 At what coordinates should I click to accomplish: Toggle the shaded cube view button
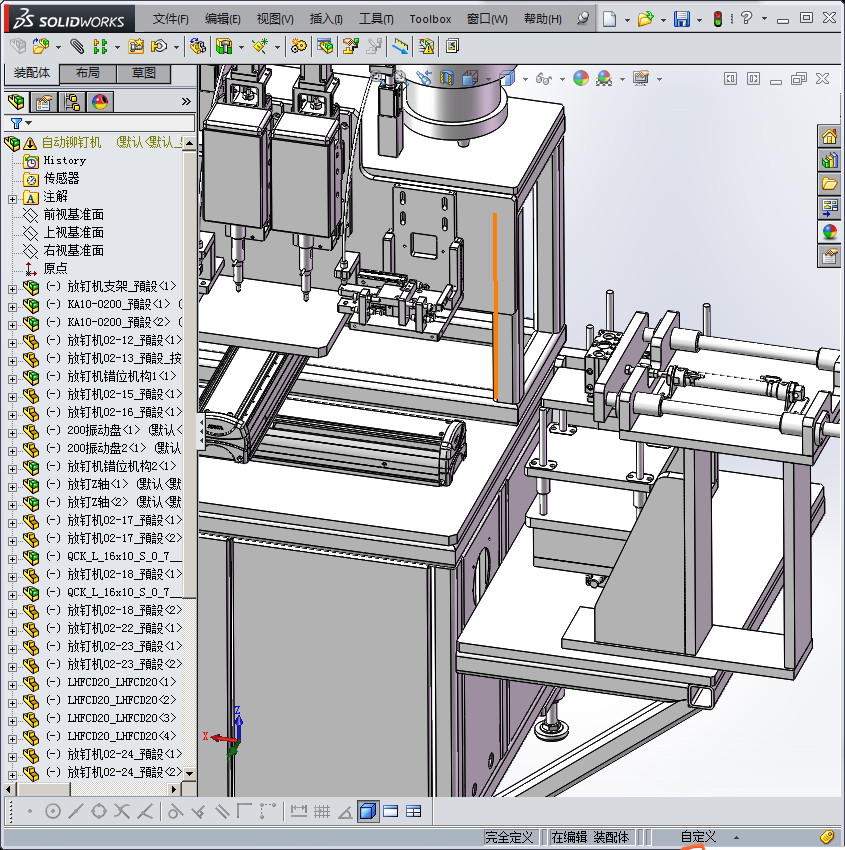click(x=368, y=812)
